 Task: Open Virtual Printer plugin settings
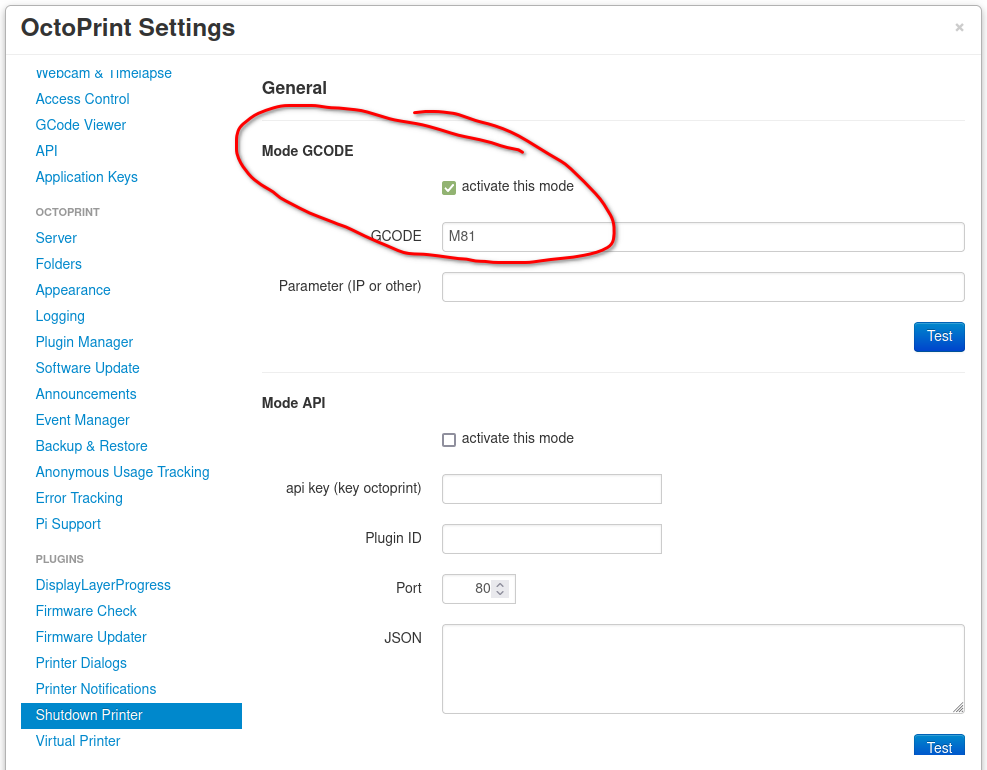tap(77, 741)
